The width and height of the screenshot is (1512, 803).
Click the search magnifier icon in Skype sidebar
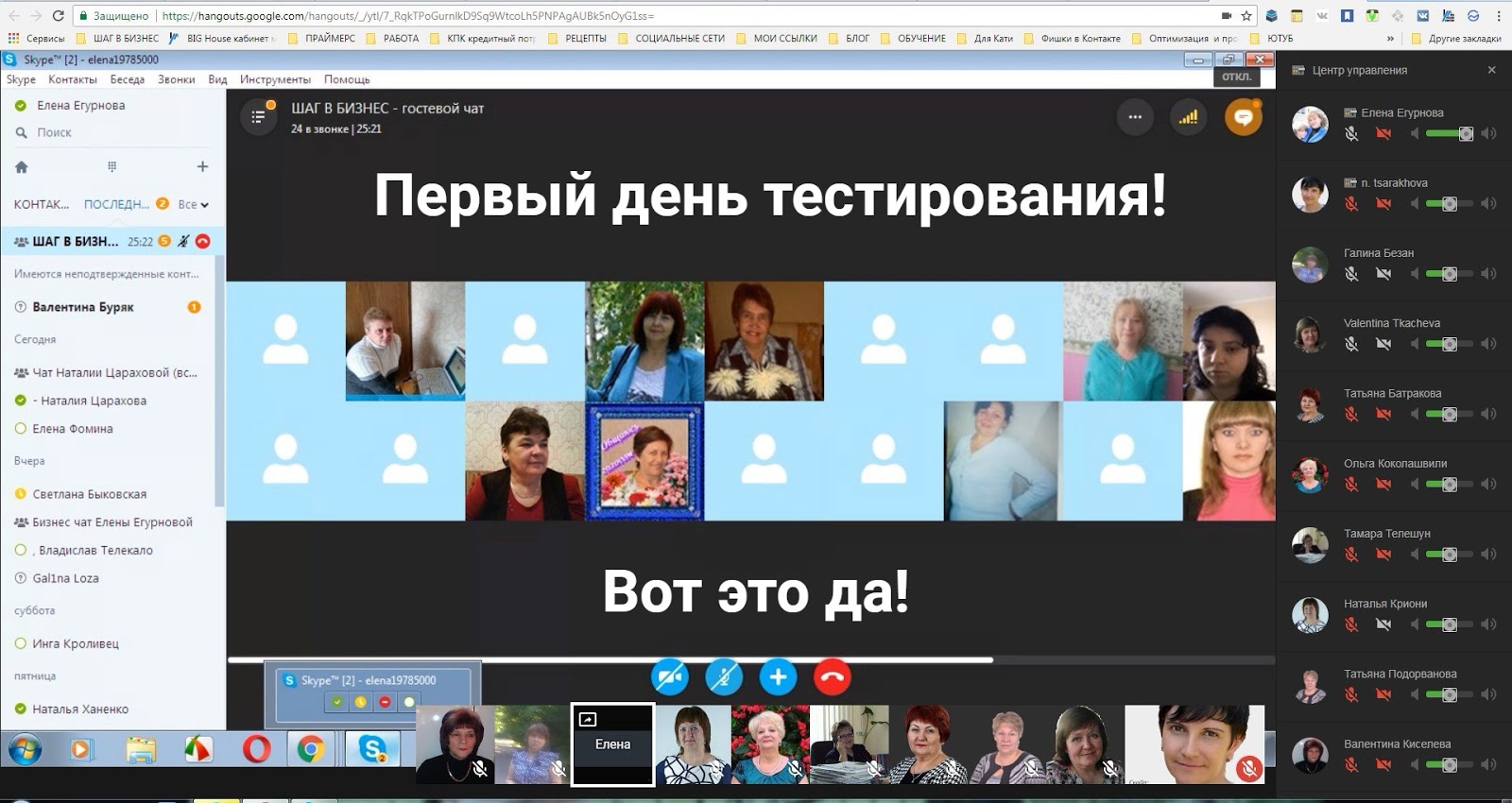tap(21, 133)
